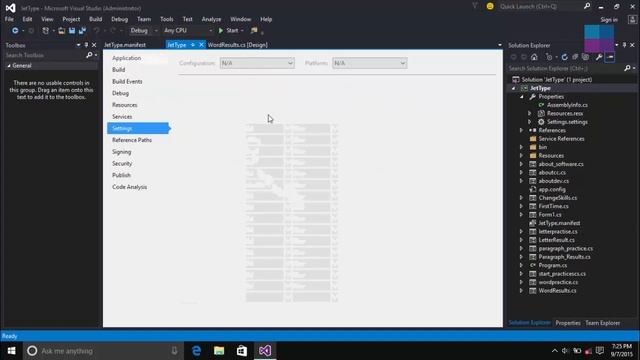640x360 pixels.
Task: Select app.config in Solution Explorer
Action: tap(552, 189)
